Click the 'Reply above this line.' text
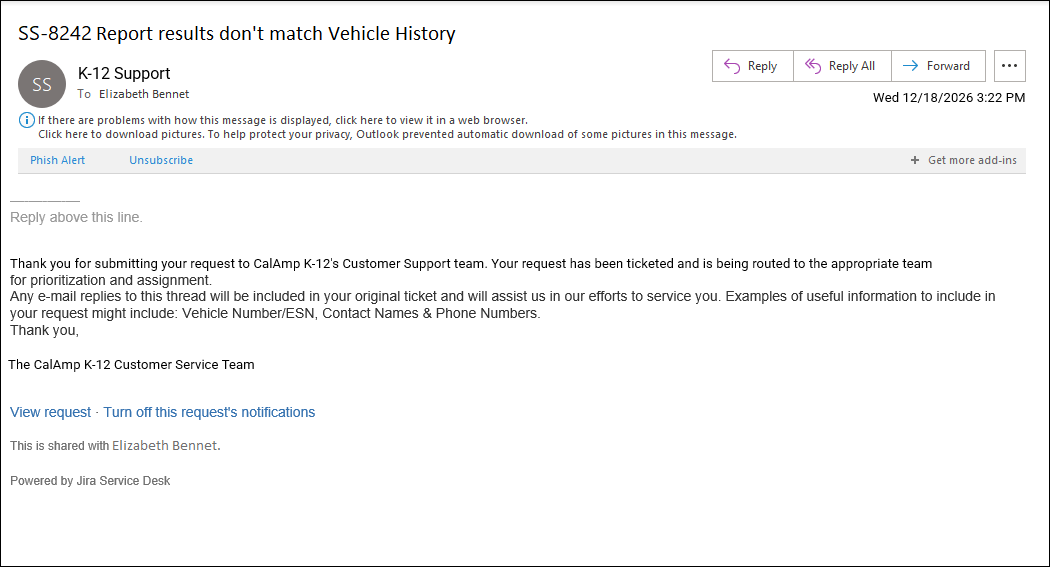 (x=76, y=218)
